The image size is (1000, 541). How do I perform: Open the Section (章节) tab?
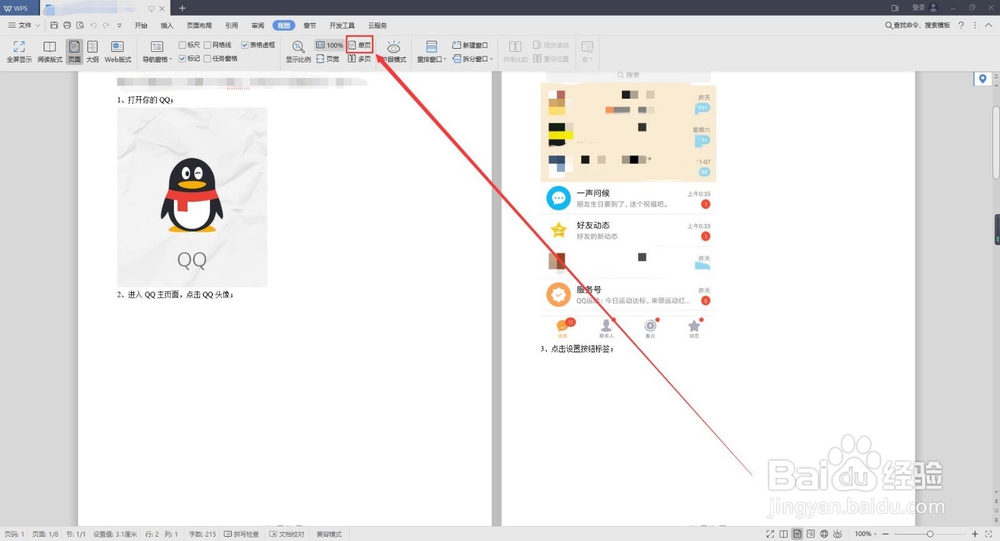[x=309, y=26]
